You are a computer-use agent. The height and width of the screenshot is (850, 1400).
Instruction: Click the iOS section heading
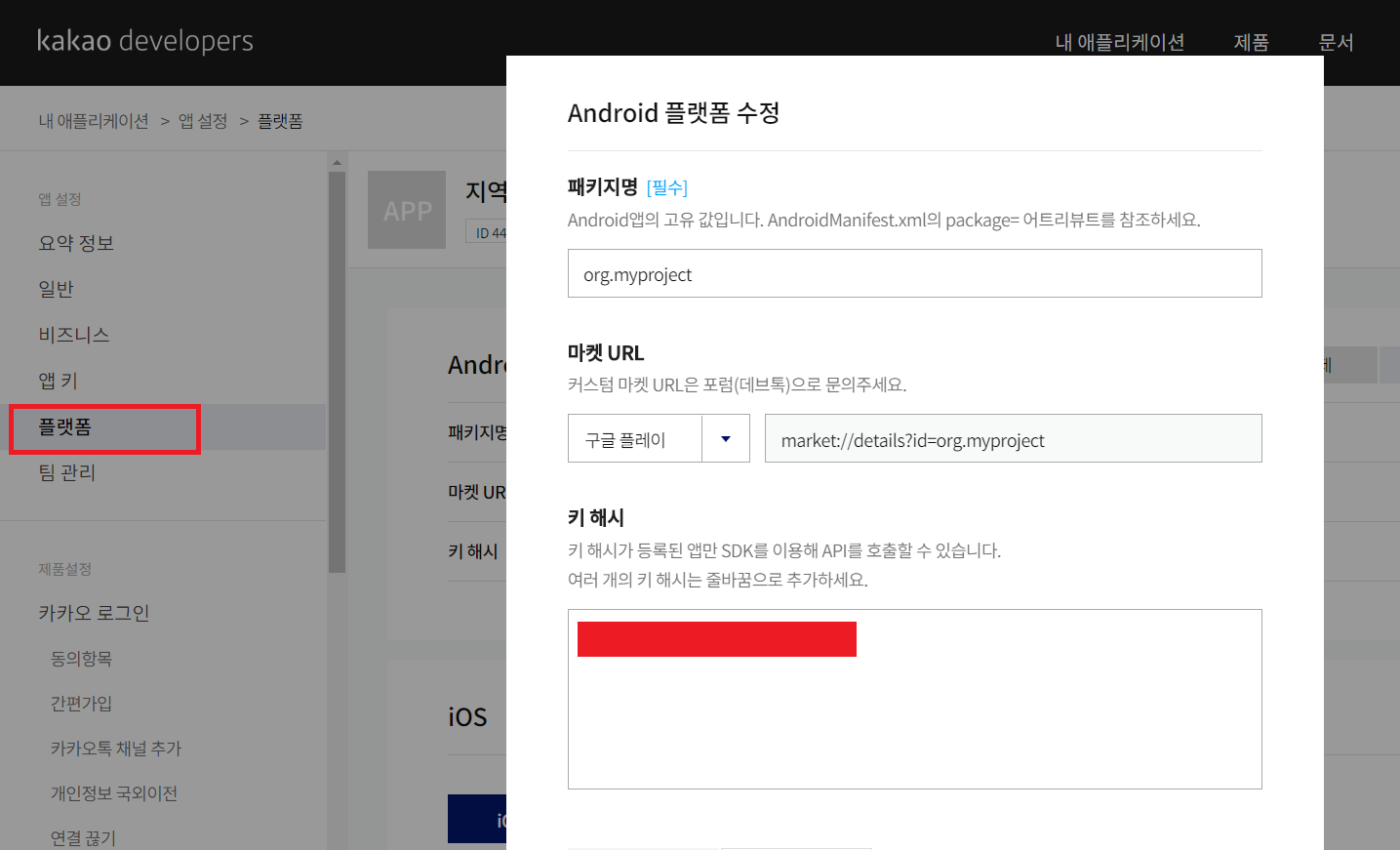467,717
